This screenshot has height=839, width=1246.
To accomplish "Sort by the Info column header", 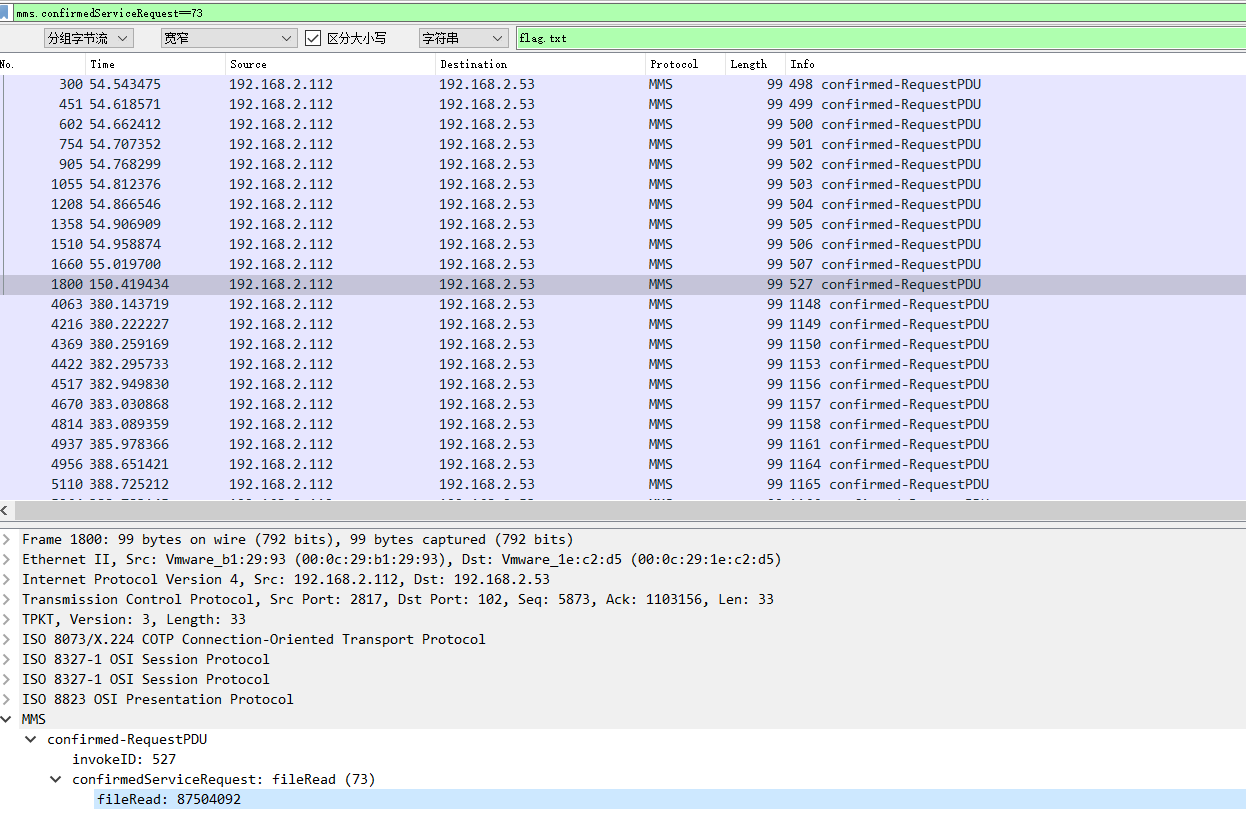I will click(x=1015, y=64).
